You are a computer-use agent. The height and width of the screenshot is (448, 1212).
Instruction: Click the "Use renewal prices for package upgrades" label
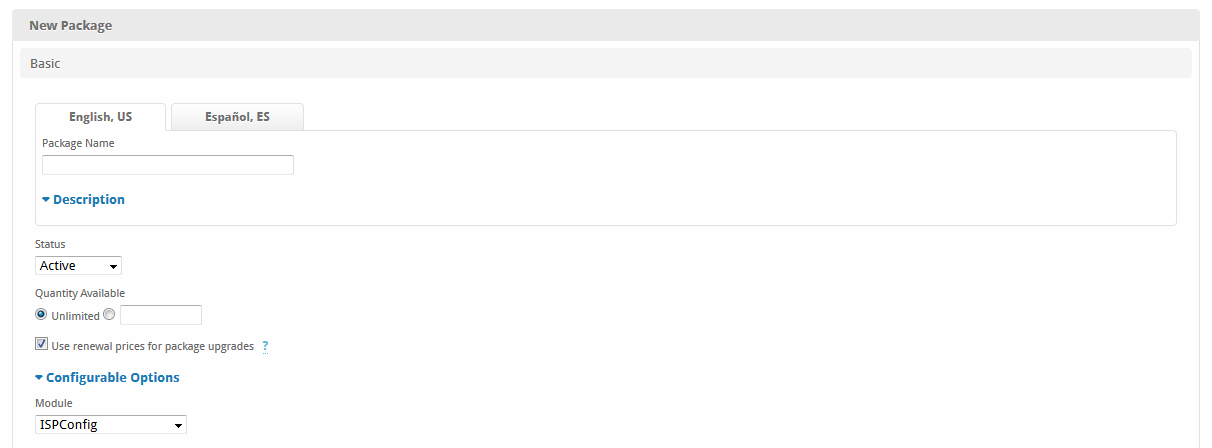(152, 347)
